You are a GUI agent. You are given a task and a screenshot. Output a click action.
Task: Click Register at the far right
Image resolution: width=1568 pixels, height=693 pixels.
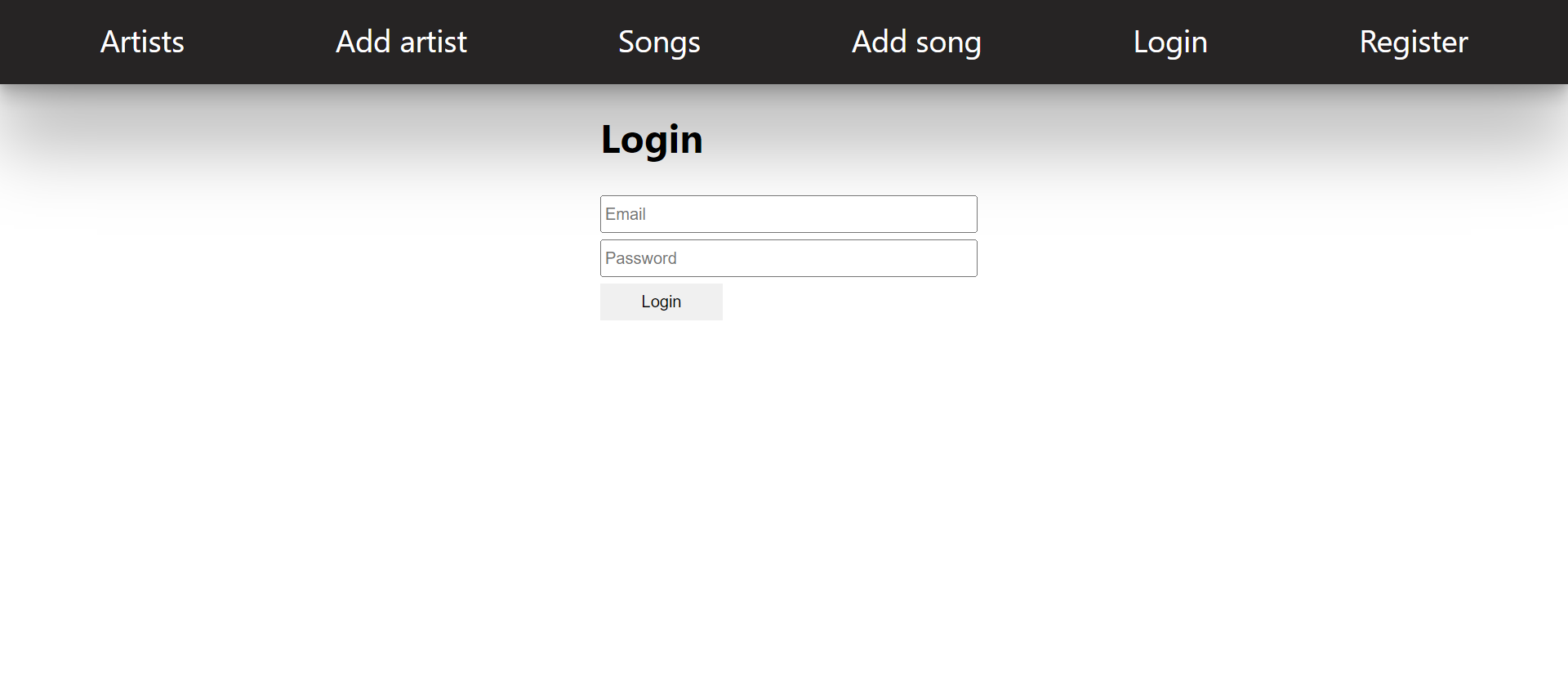tap(1414, 42)
